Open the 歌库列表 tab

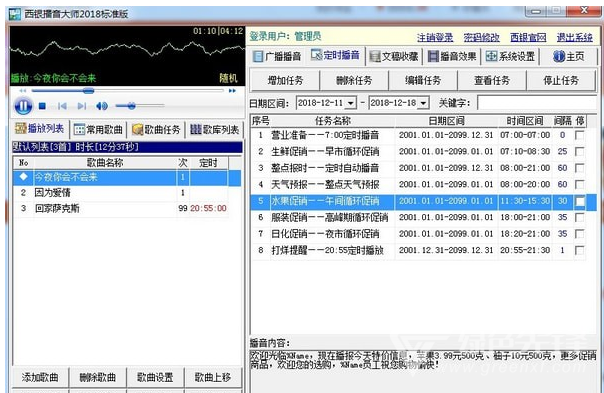pyautogui.click(x=215, y=130)
